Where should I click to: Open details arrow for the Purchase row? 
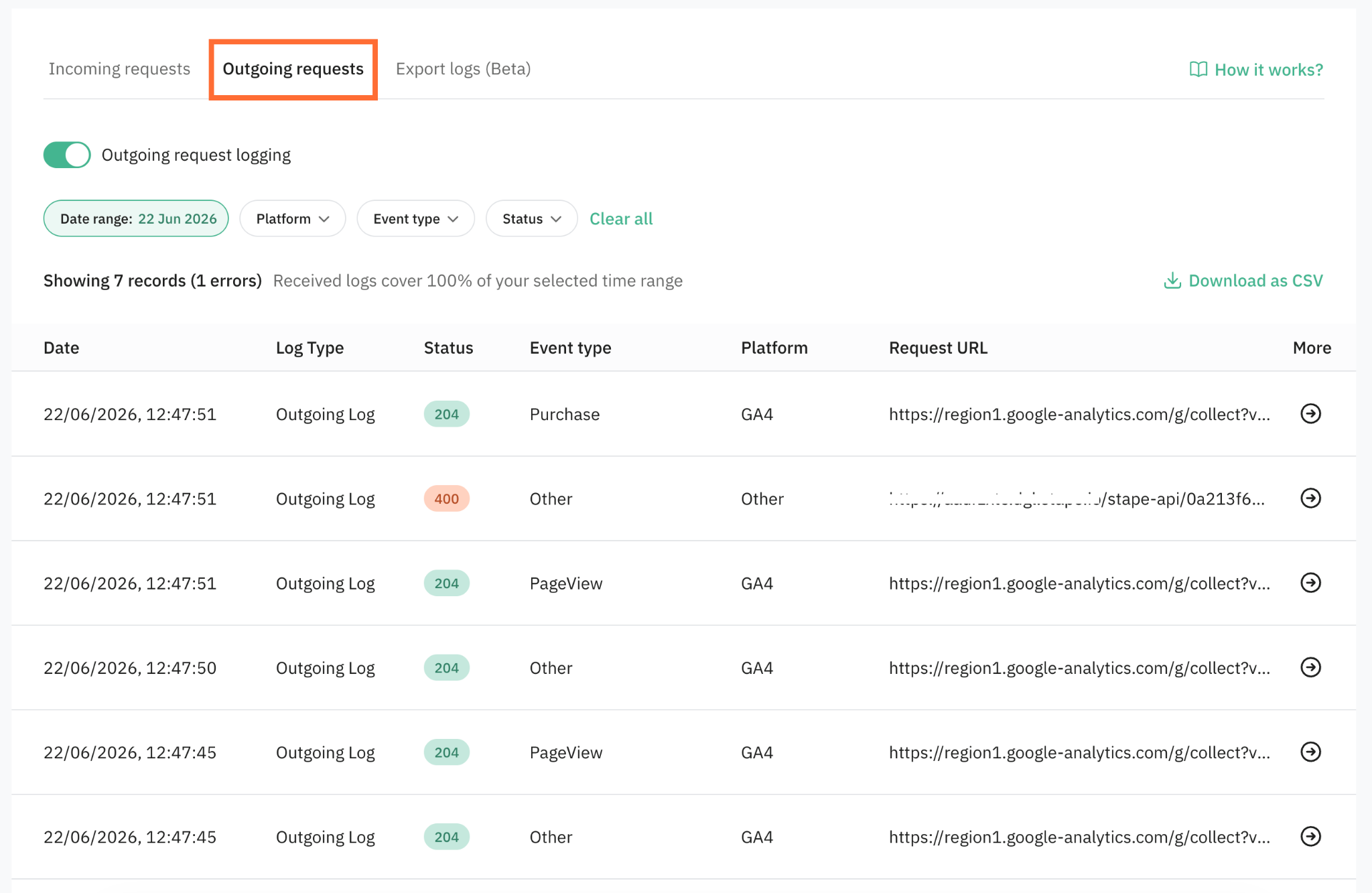[x=1310, y=414]
